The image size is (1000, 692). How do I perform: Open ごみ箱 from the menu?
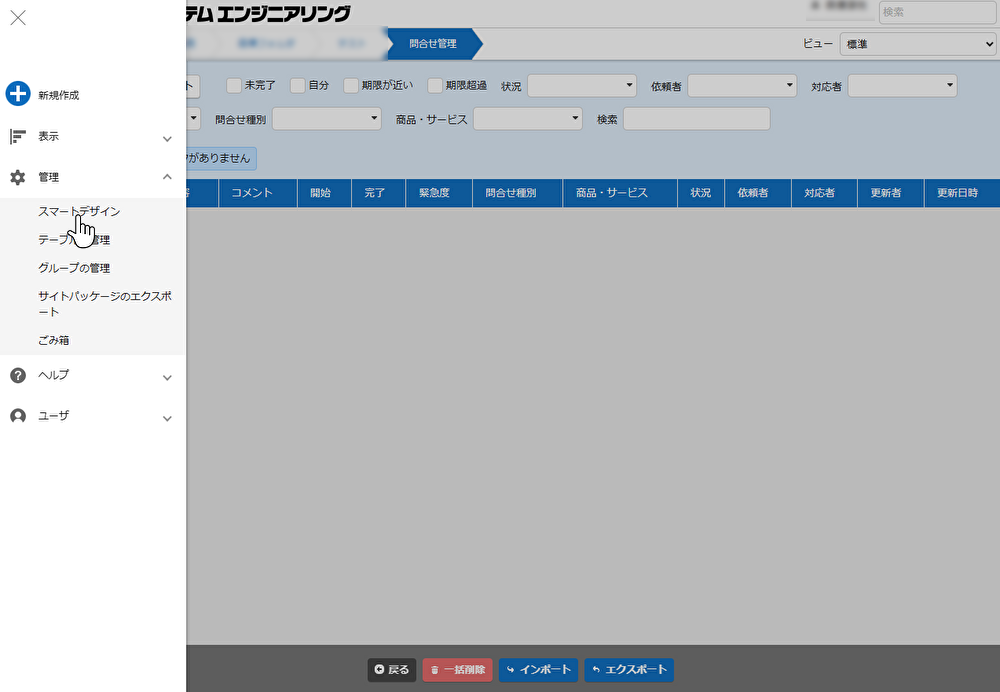(54, 340)
